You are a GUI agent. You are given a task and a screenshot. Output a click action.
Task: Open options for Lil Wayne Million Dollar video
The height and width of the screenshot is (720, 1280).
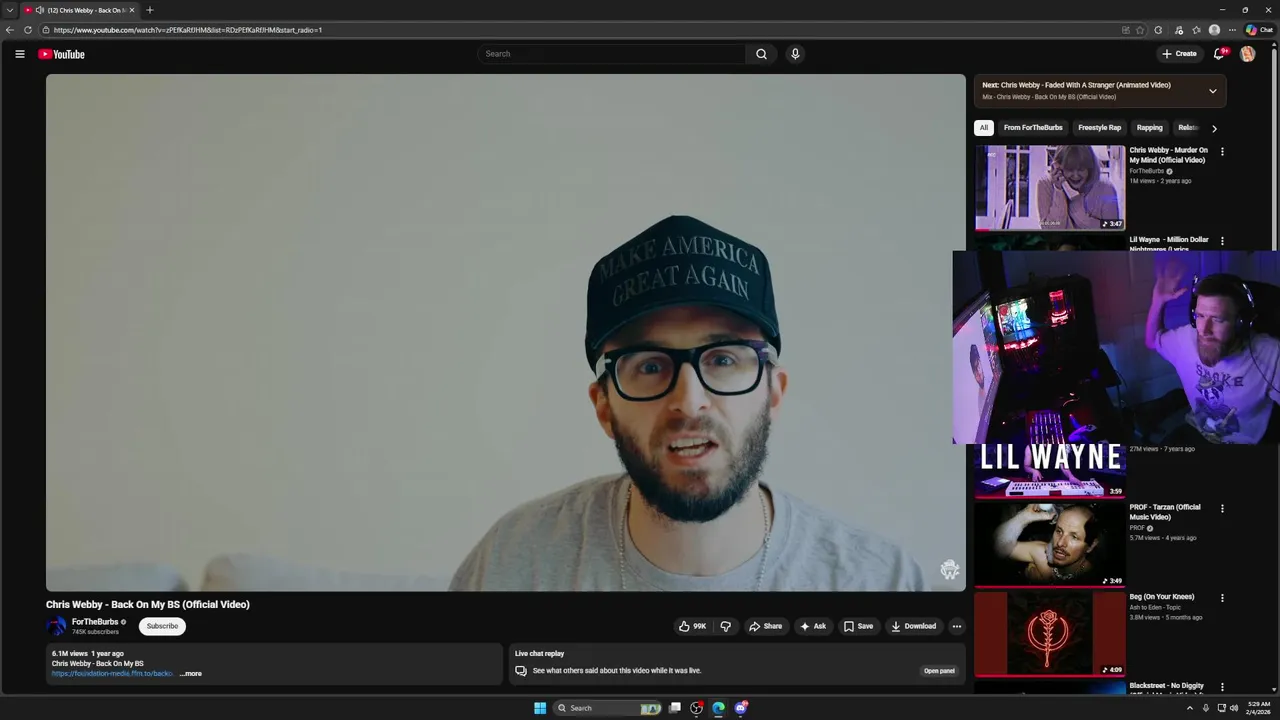click(1222, 241)
